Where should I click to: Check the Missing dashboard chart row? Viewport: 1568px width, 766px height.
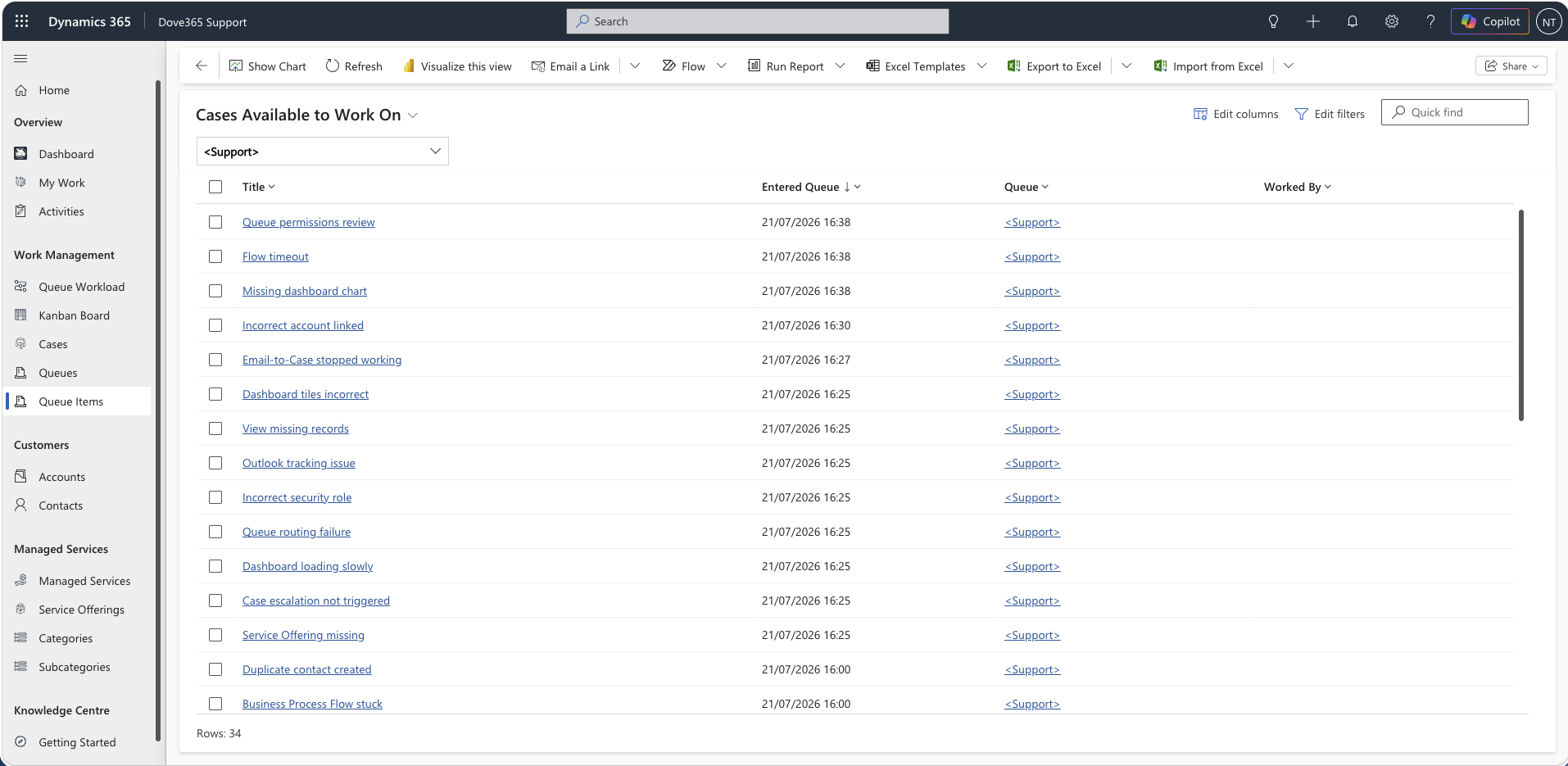click(x=215, y=291)
